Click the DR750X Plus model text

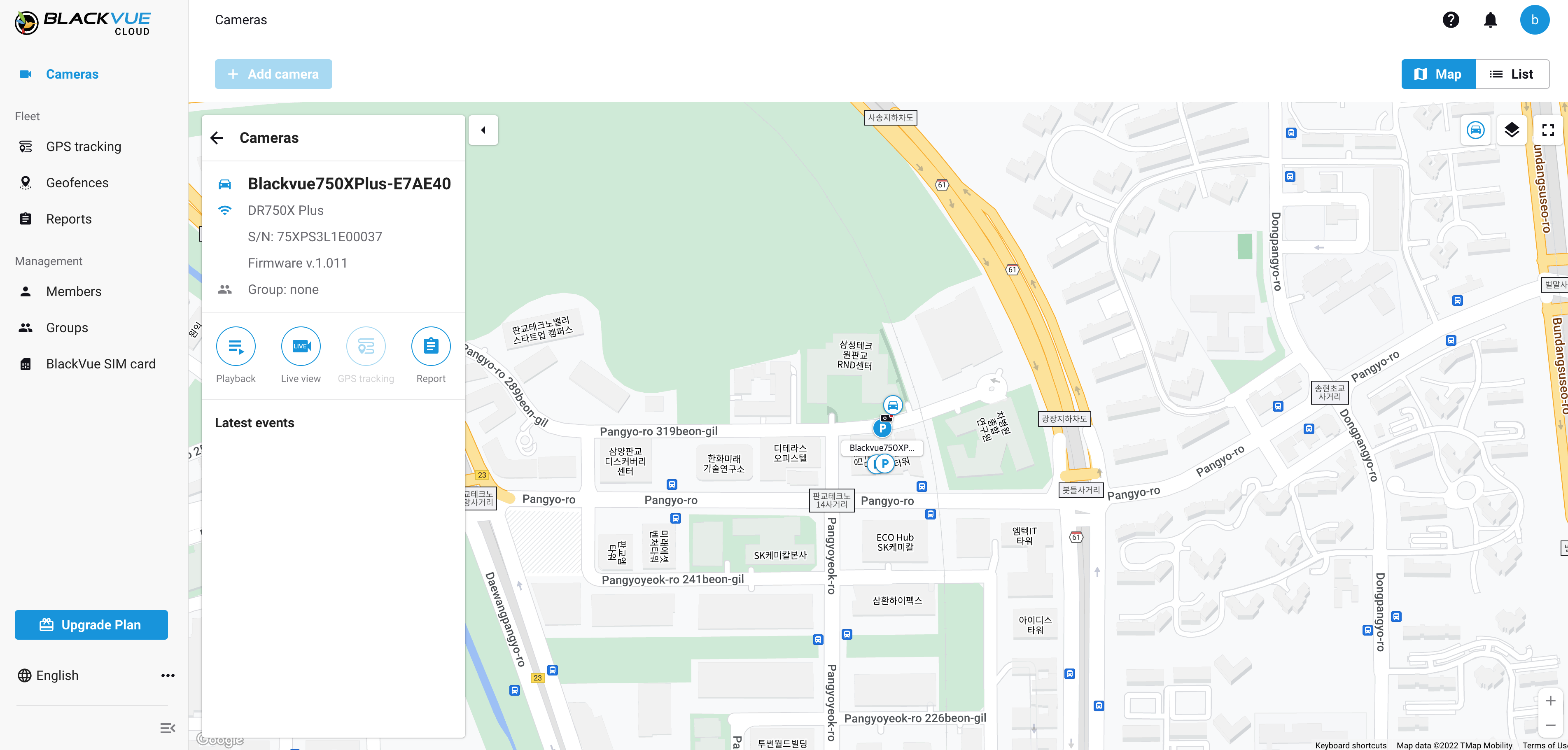click(285, 210)
